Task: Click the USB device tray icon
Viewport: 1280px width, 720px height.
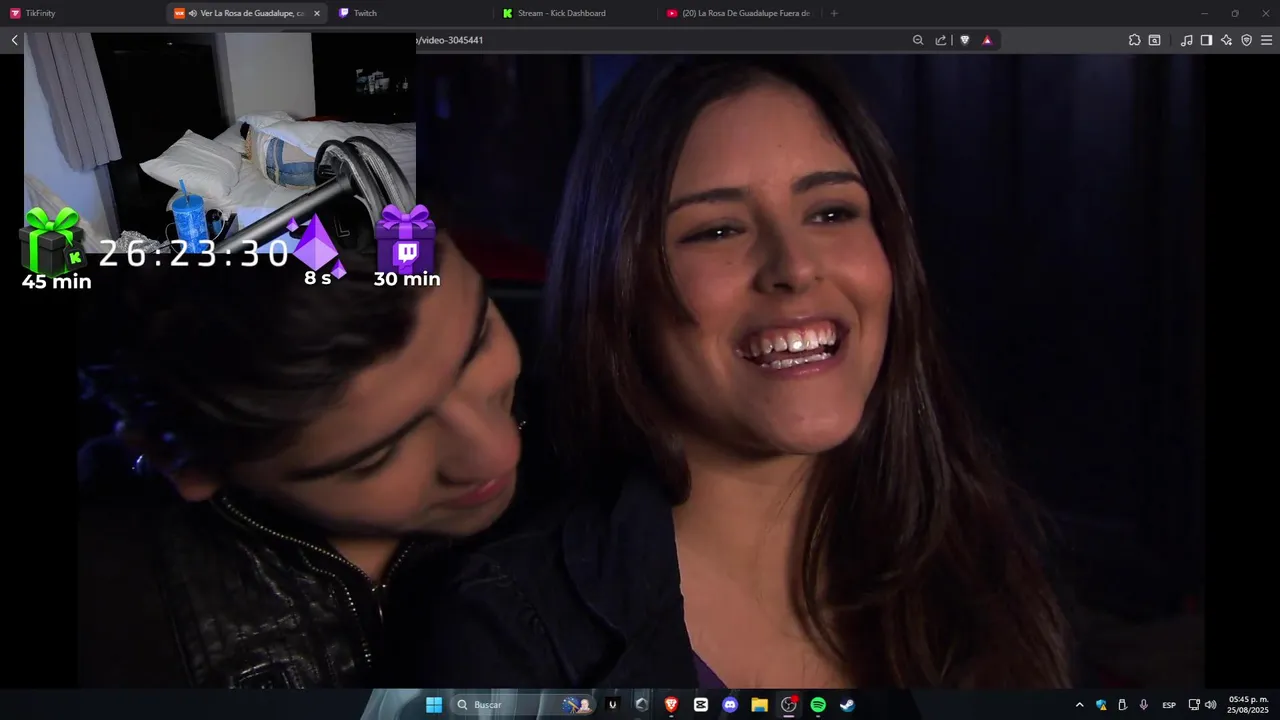Action: [1122, 705]
